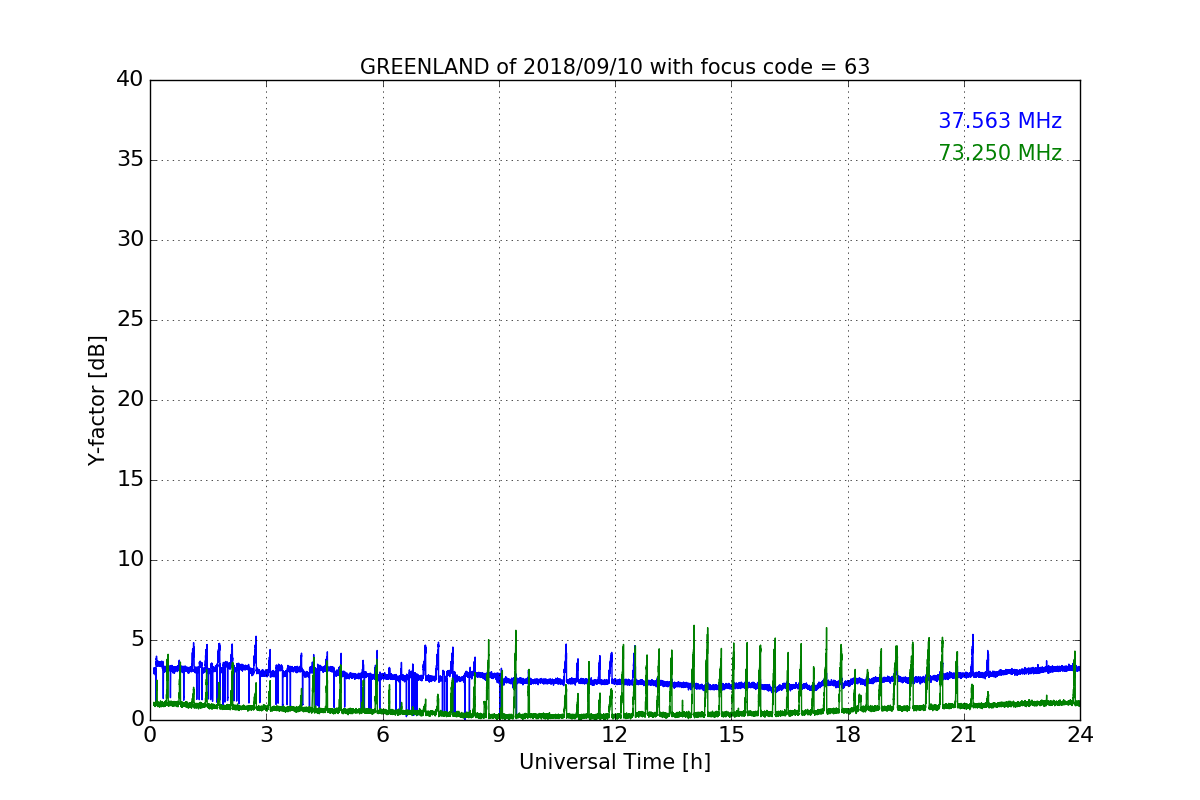
Task: Click the 15 tick on the time axis
Action: [731, 734]
